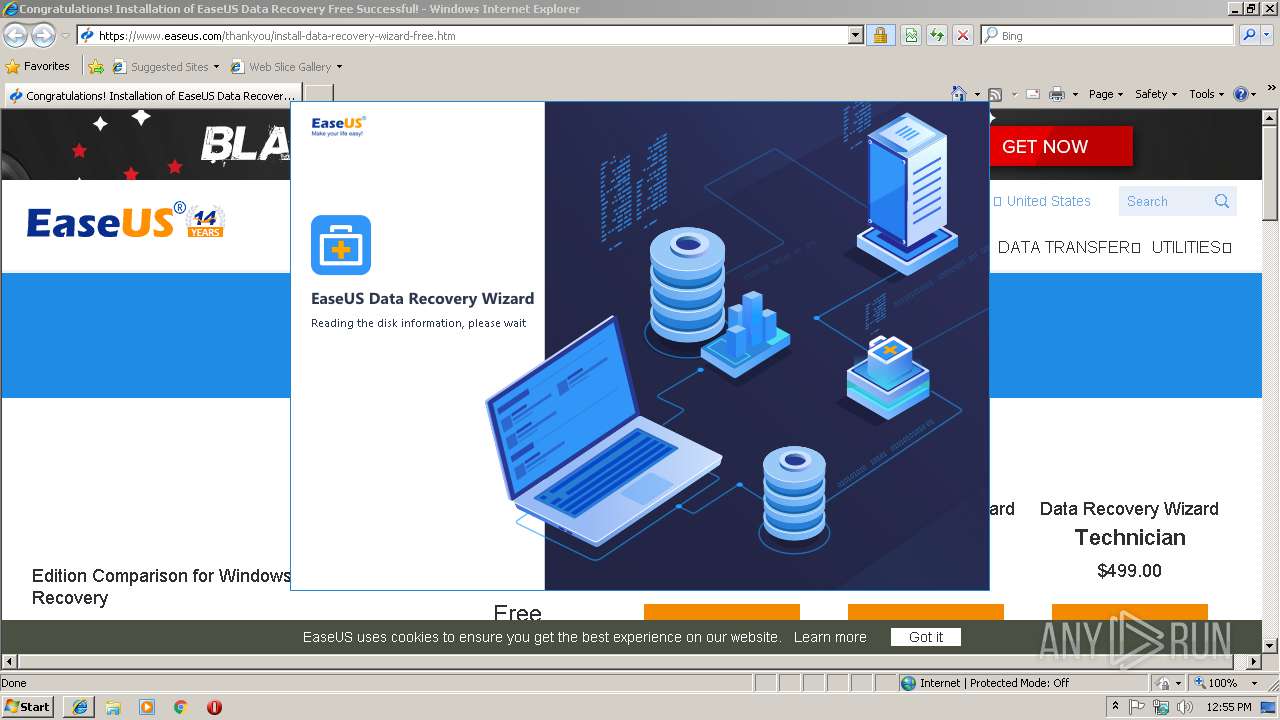Image resolution: width=1280 pixels, height=720 pixels.
Task: Refresh the page with the green arrows icon
Action: (x=936, y=35)
